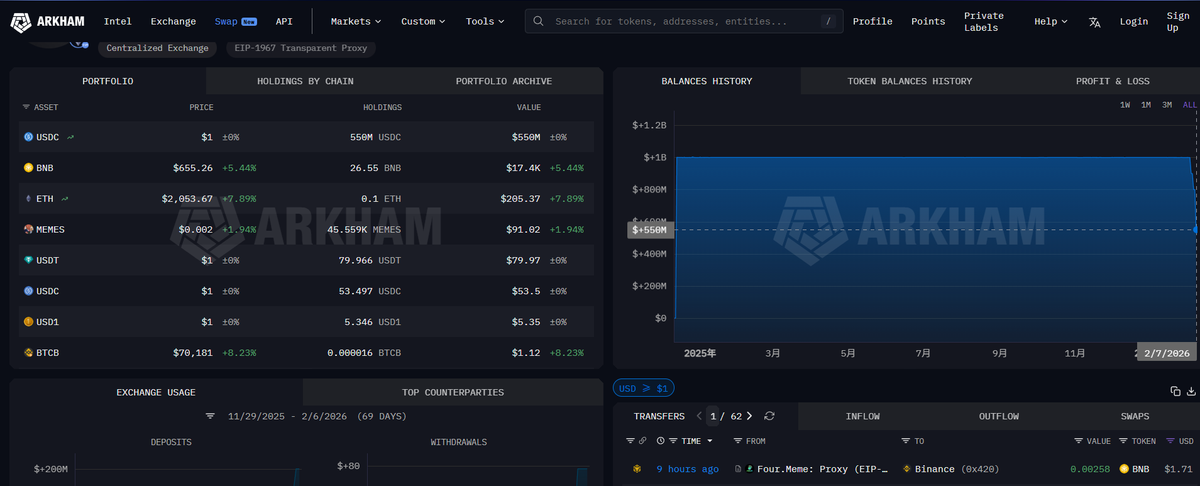
Task: Click the filter icon beside FROM
Action: 737,441
